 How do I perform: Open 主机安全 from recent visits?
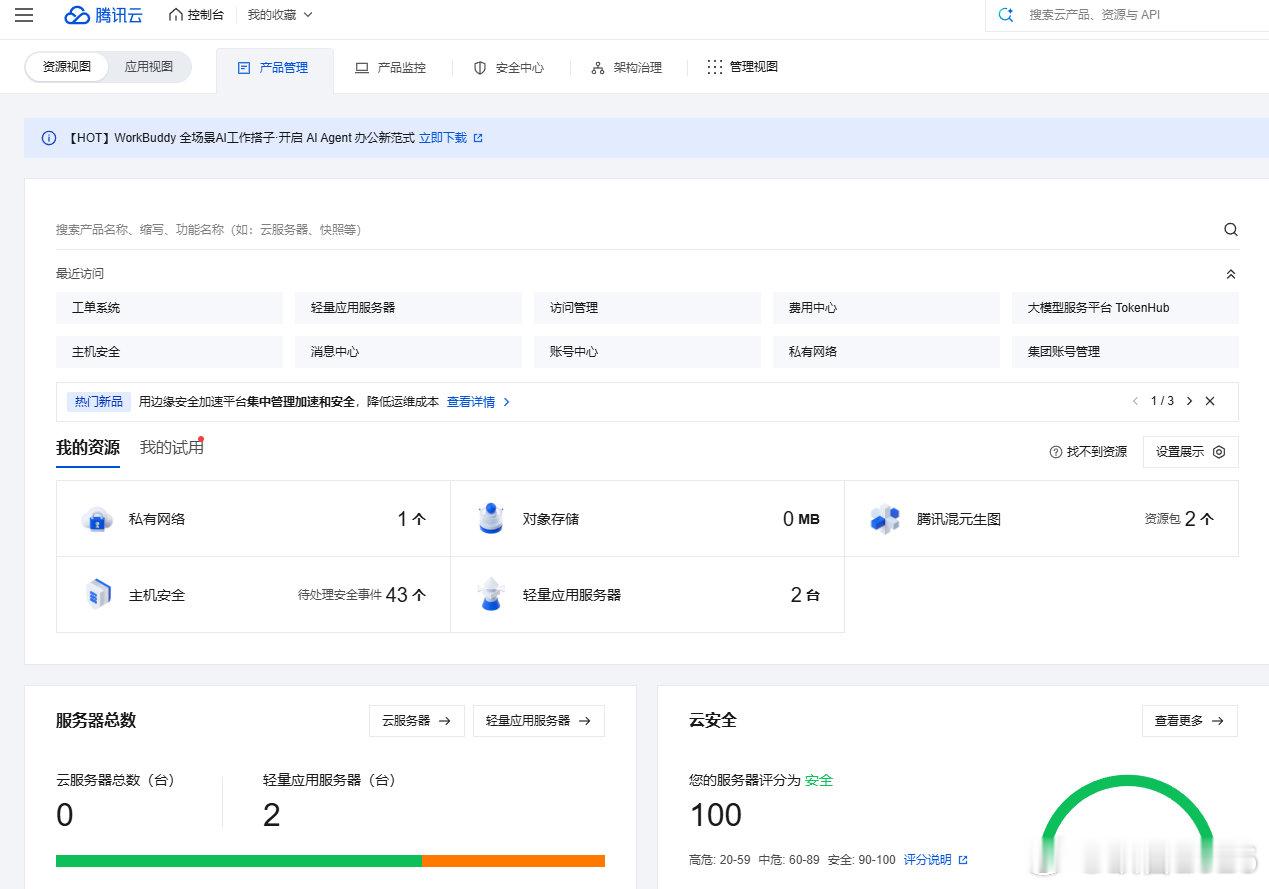169,352
